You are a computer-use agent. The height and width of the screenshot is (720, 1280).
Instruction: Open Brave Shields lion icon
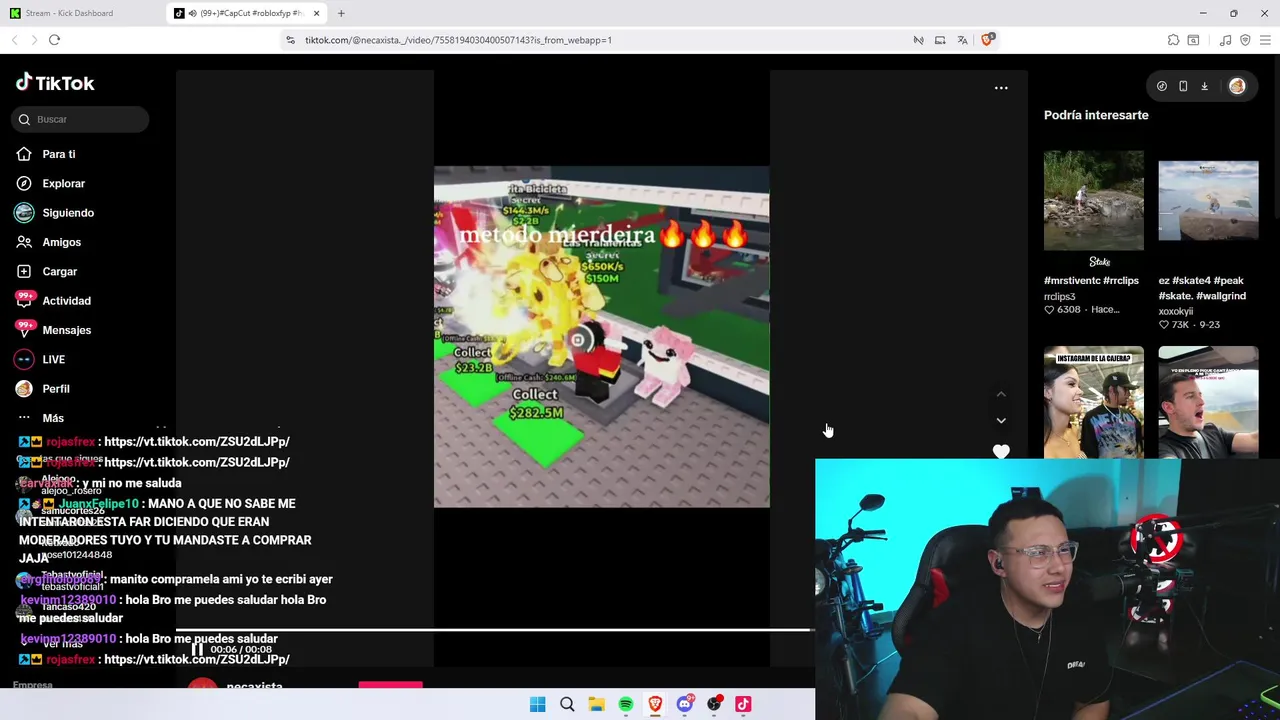click(987, 40)
